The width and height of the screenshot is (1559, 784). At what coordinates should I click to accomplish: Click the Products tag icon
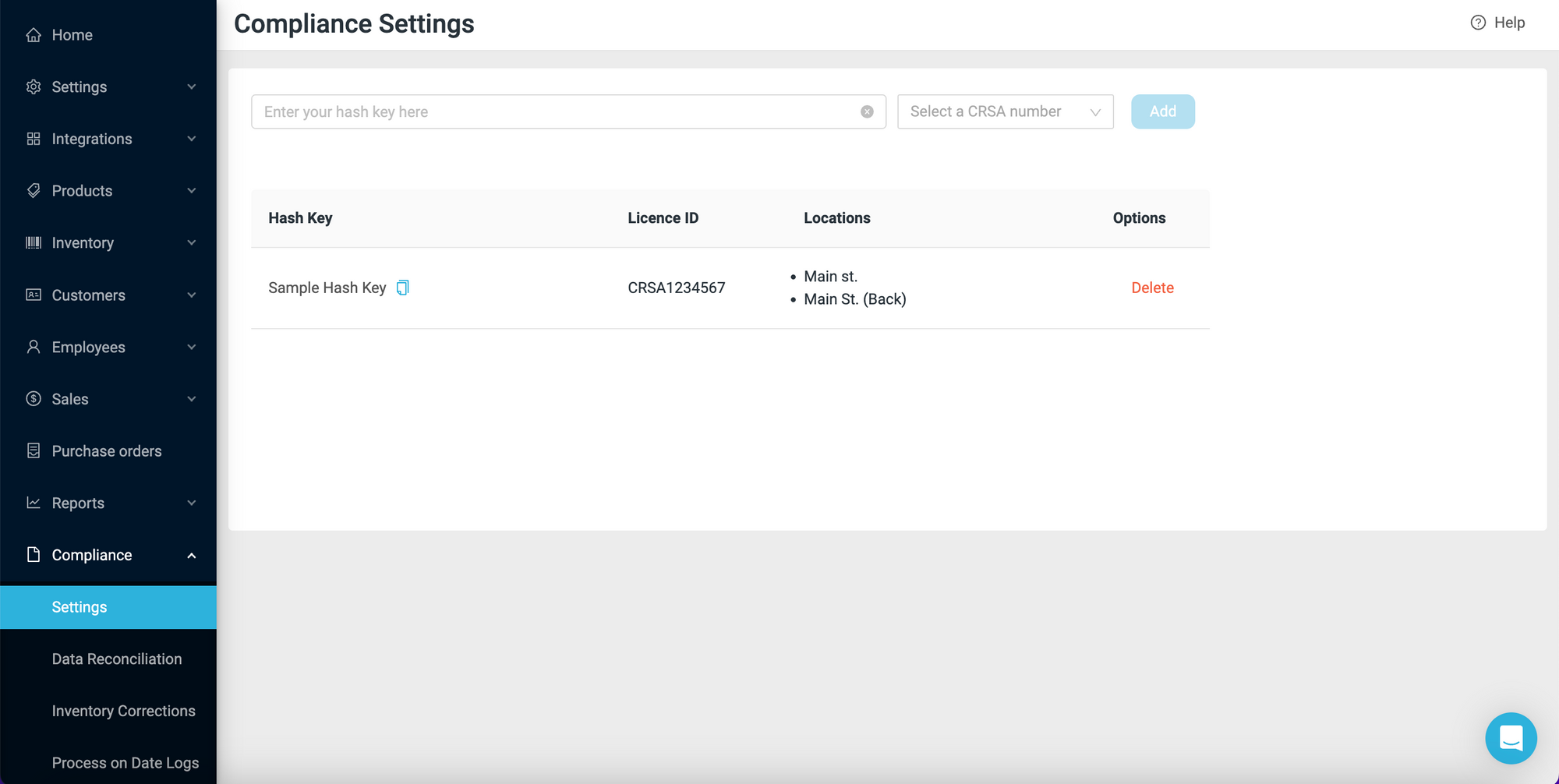pos(34,191)
